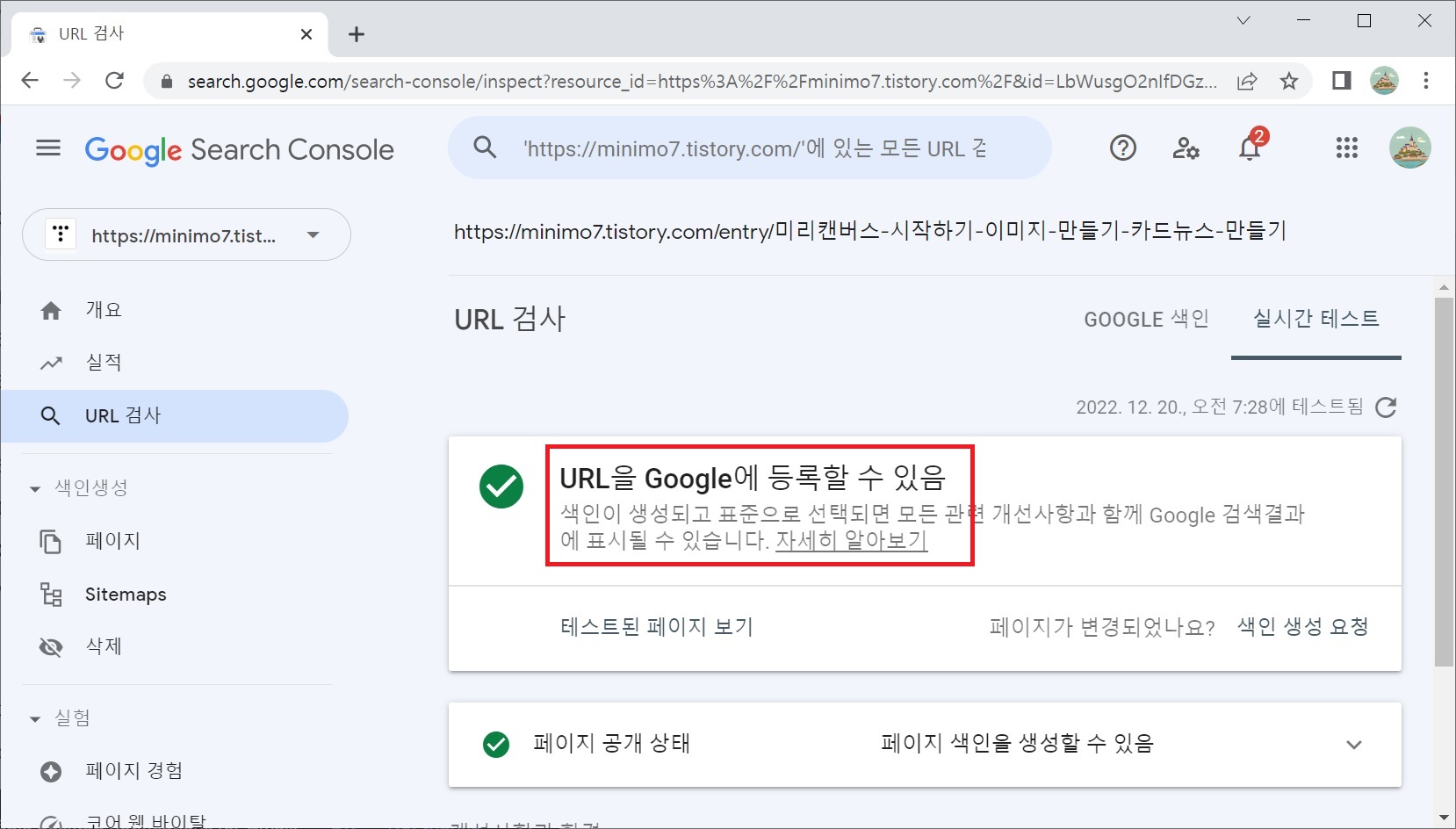Screen dimensions: 1456x829
Task: Open the notifications bell with 2 alerts
Action: pyautogui.click(x=1251, y=147)
